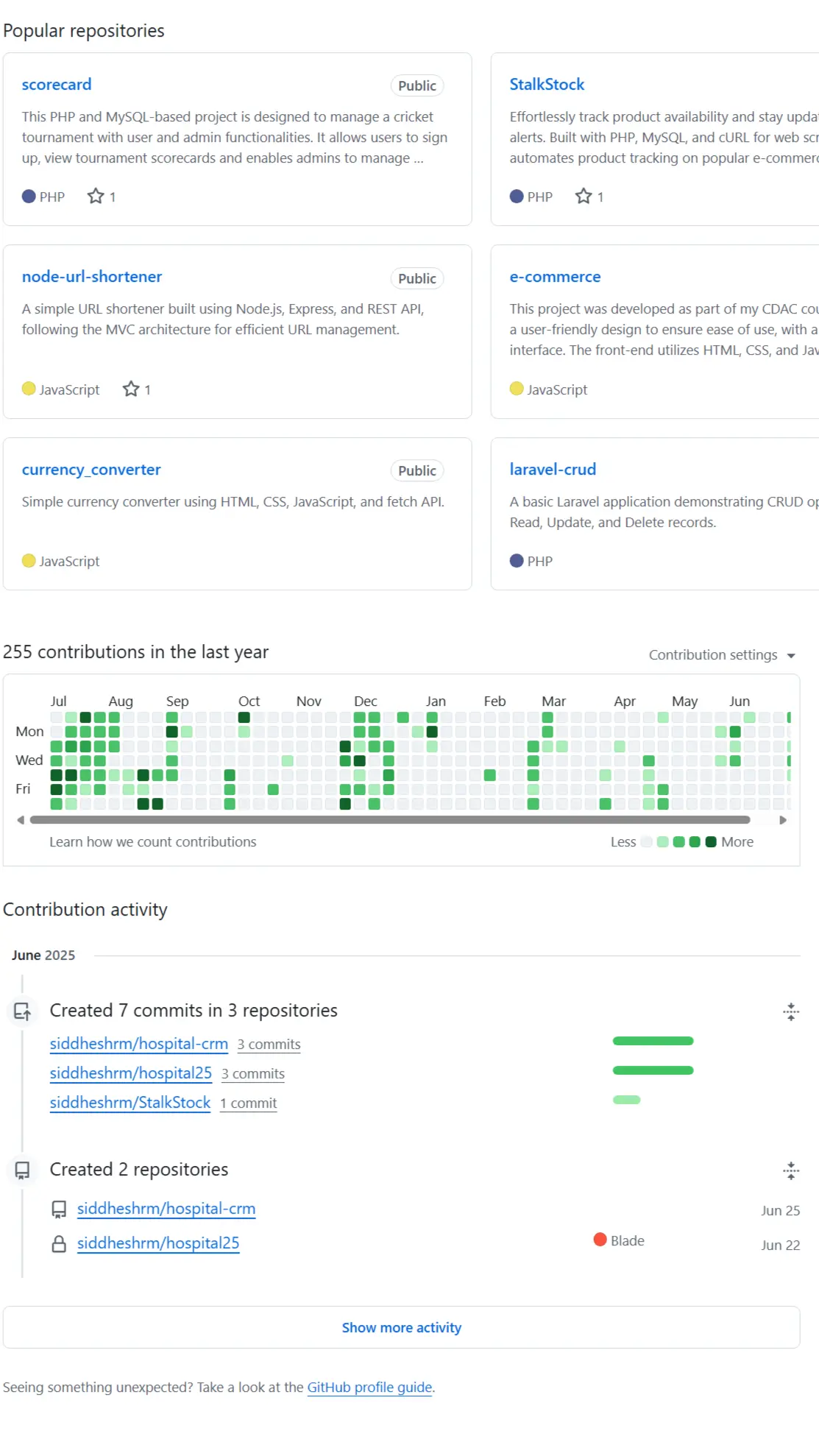
Task: Collapse the Created 2 repositories section
Action: pyautogui.click(x=790, y=1170)
